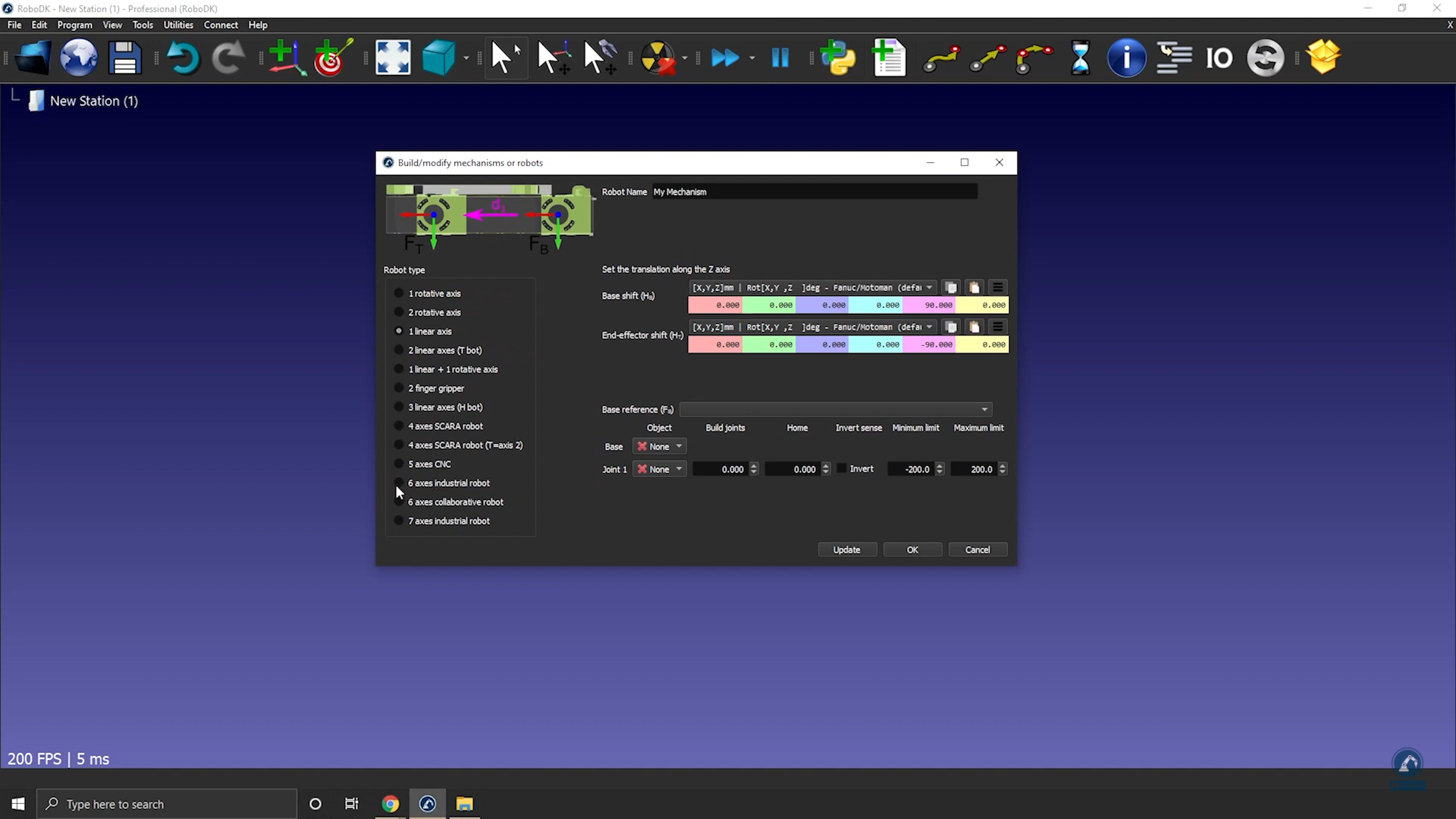The height and width of the screenshot is (819, 1456).
Task: Open the Utilities menu
Action: pos(178,25)
